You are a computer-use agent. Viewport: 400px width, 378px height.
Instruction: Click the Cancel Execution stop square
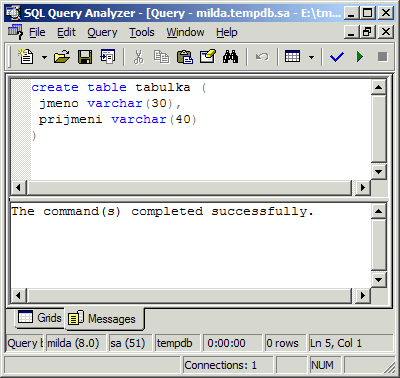[383, 57]
